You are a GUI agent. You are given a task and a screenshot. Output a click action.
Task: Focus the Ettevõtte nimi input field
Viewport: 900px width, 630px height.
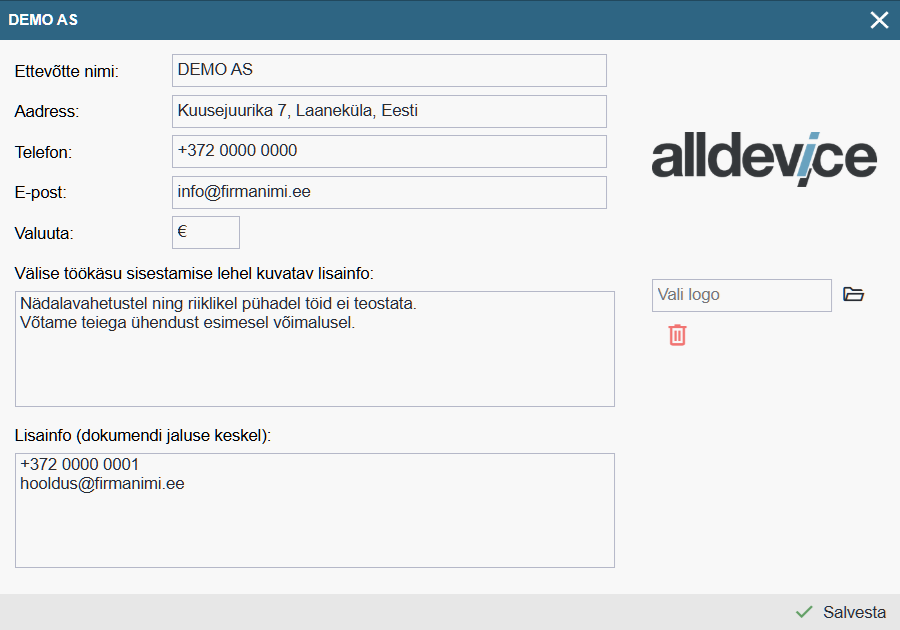pos(389,70)
